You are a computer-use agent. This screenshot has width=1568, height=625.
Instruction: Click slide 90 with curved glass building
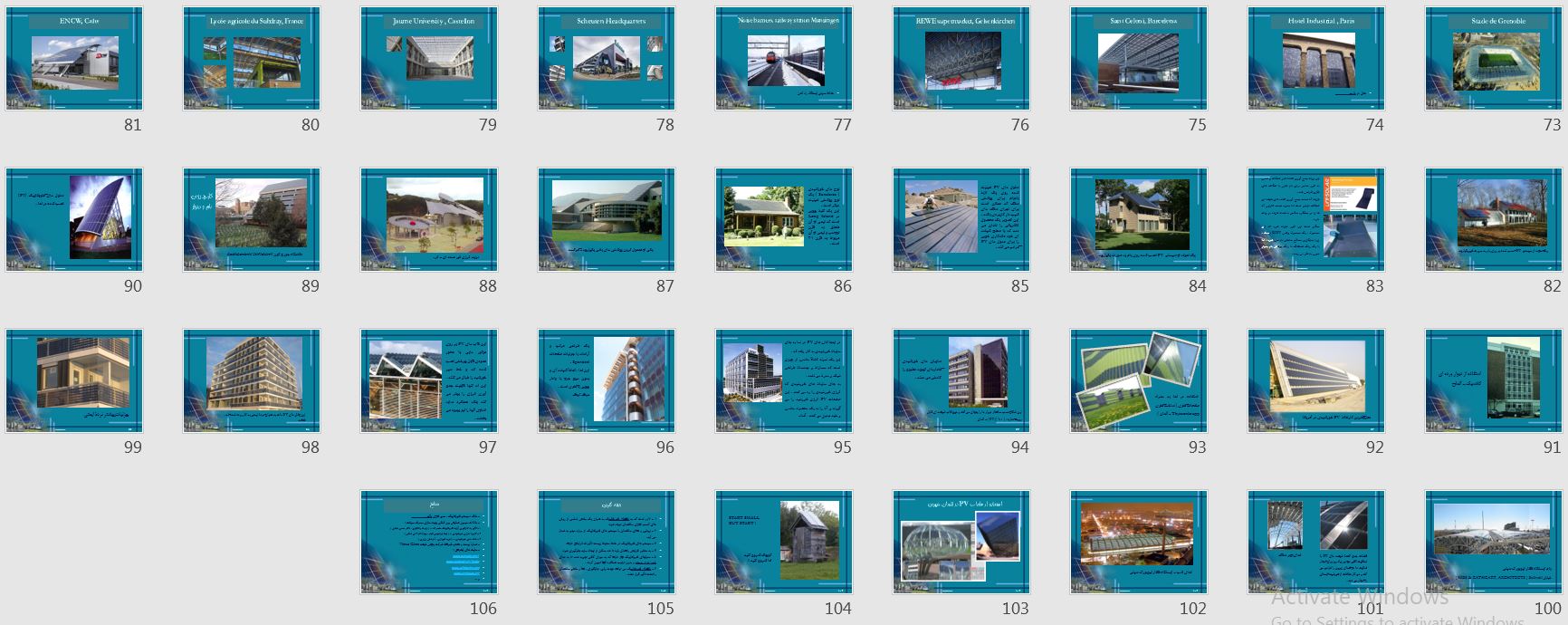point(74,220)
